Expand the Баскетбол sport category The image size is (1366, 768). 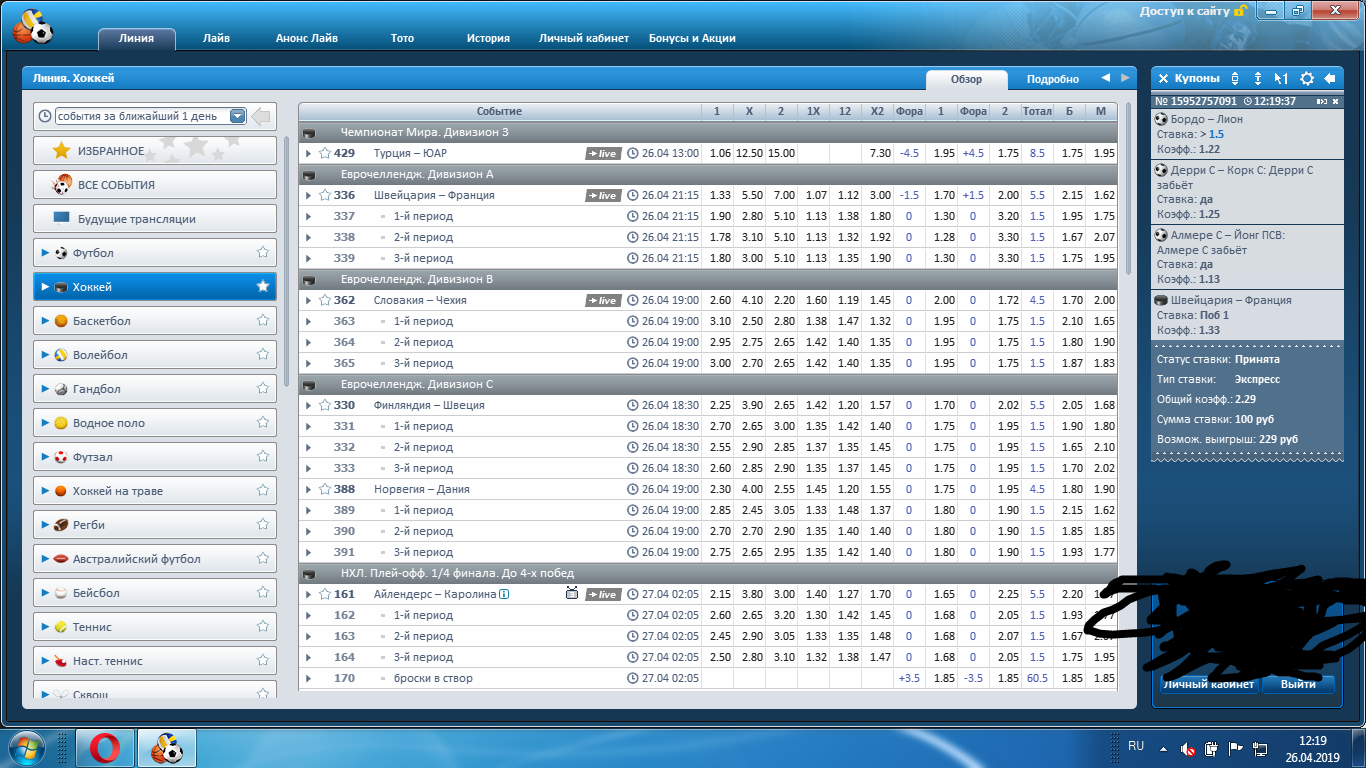[x=45, y=321]
